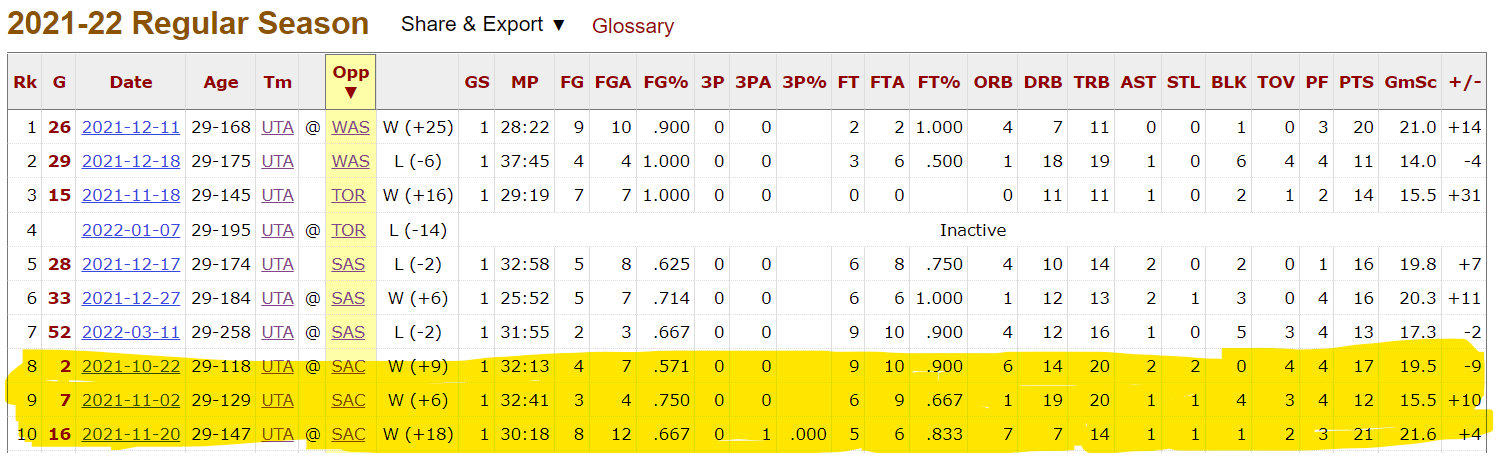Click the UTA team link in row one
The image size is (1498, 459).
tap(277, 127)
